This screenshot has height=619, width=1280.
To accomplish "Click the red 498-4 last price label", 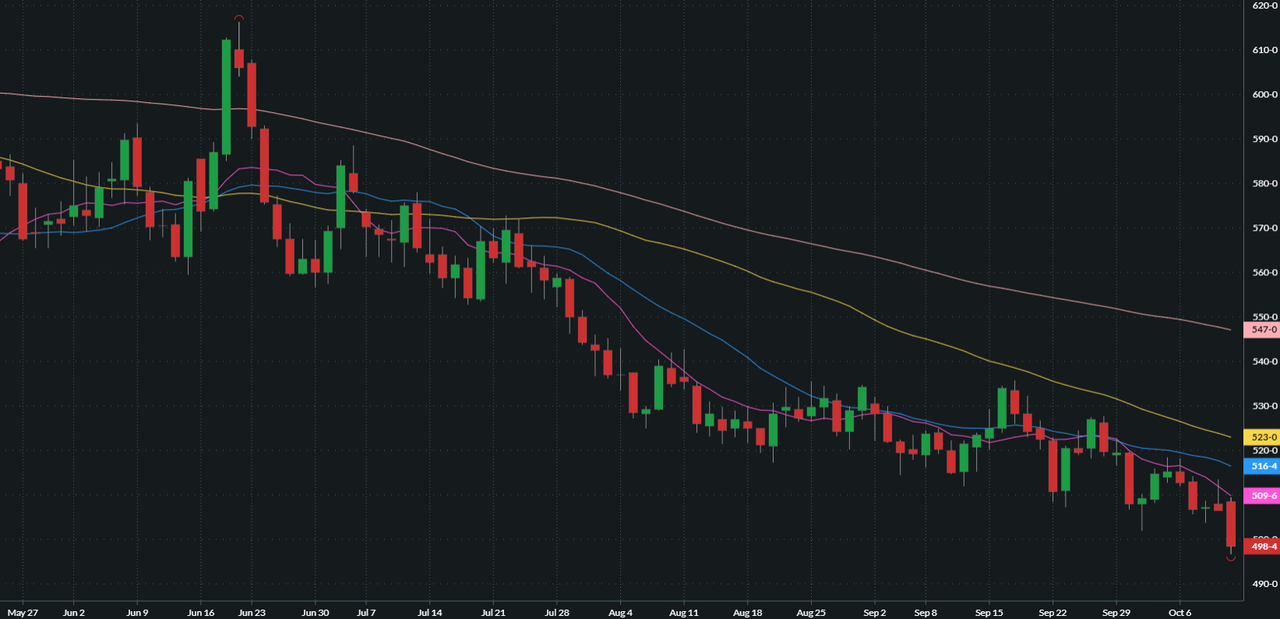I will point(1259,546).
